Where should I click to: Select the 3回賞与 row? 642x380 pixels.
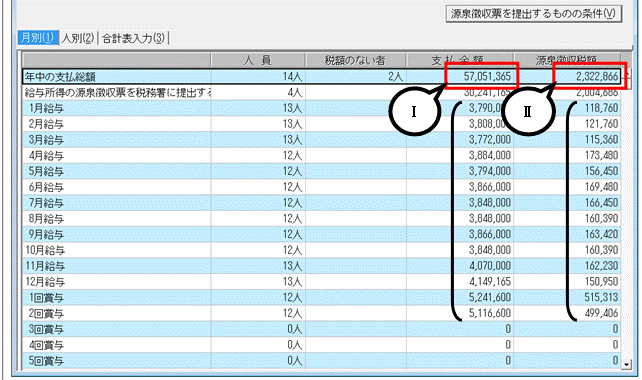[321, 329]
